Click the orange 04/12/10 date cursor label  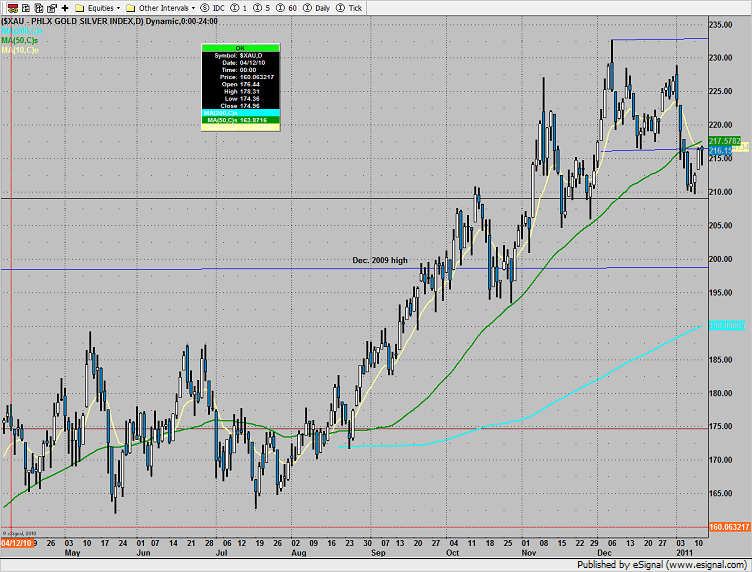pyautogui.click(x=17, y=543)
